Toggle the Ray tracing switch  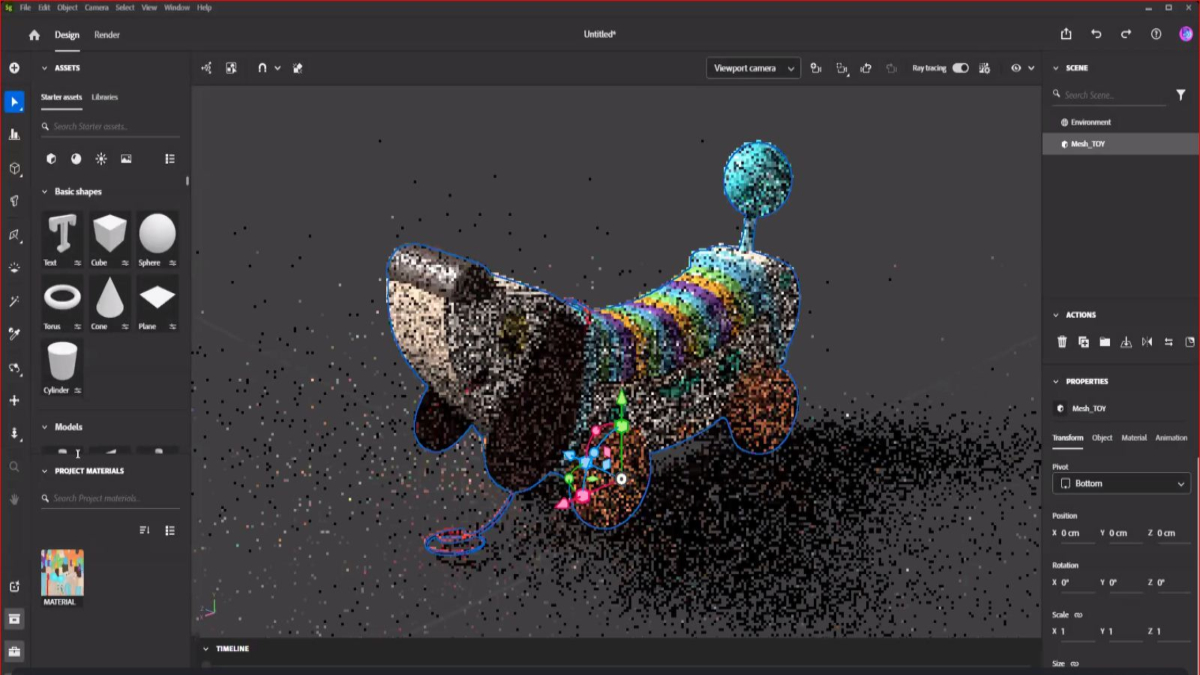(960, 68)
